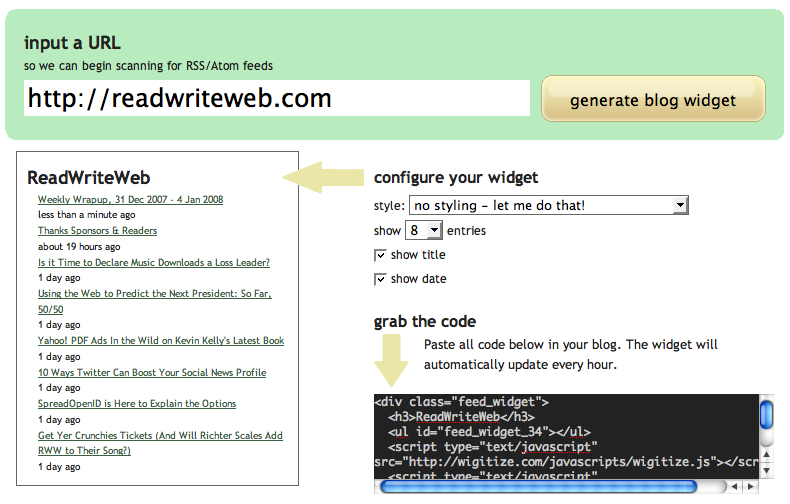
Task: Open the Weekly Wrapup, 31 Dec 2007 link
Action: click(130, 200)
